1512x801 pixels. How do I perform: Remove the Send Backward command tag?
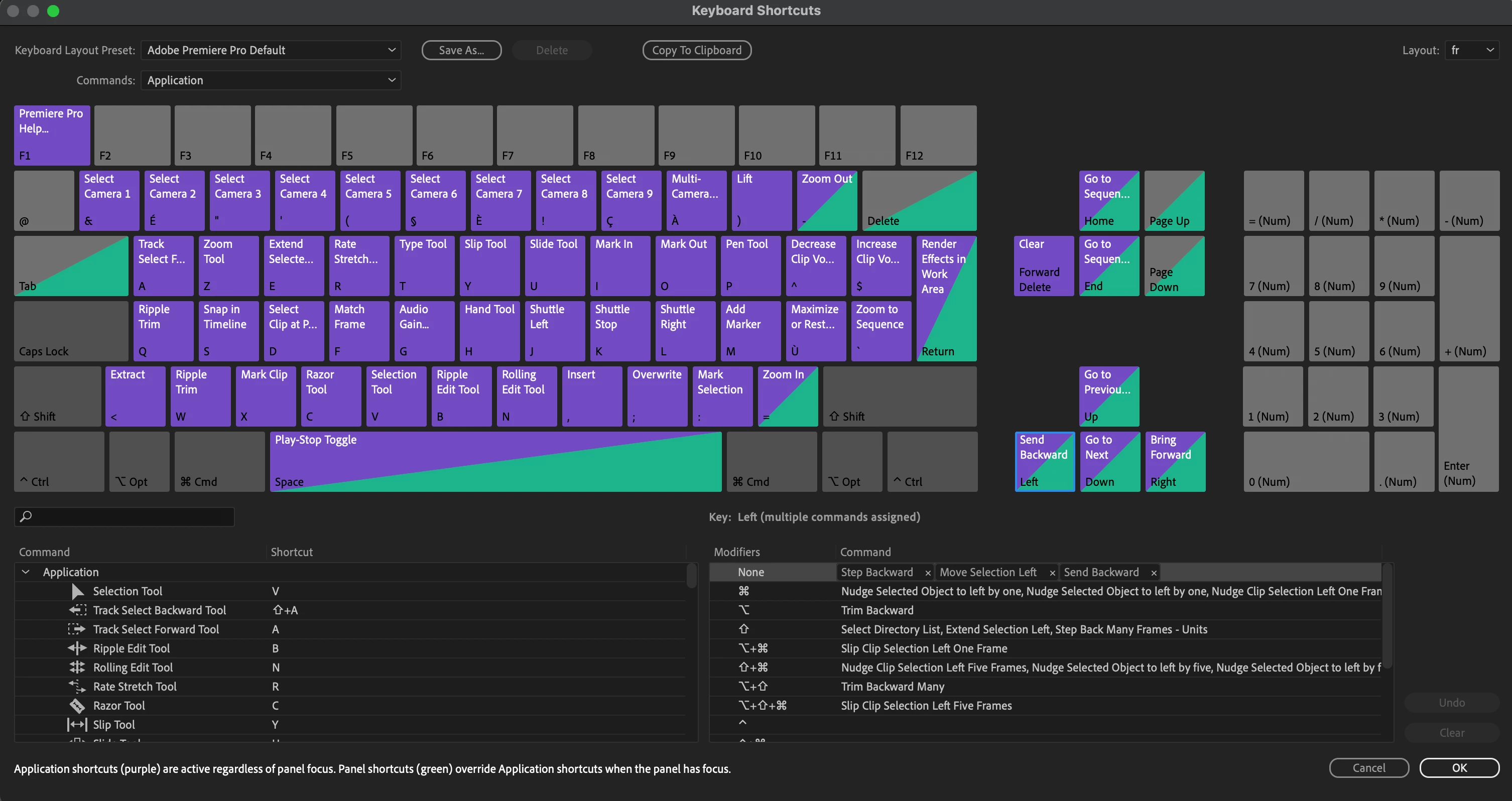pos(1154,573)
